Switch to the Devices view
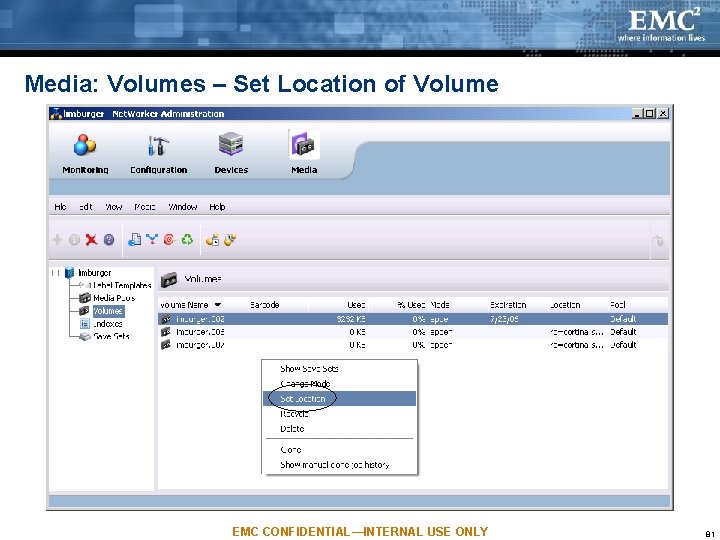This screenshot has width=720, height=540. [x=231, y=154]
